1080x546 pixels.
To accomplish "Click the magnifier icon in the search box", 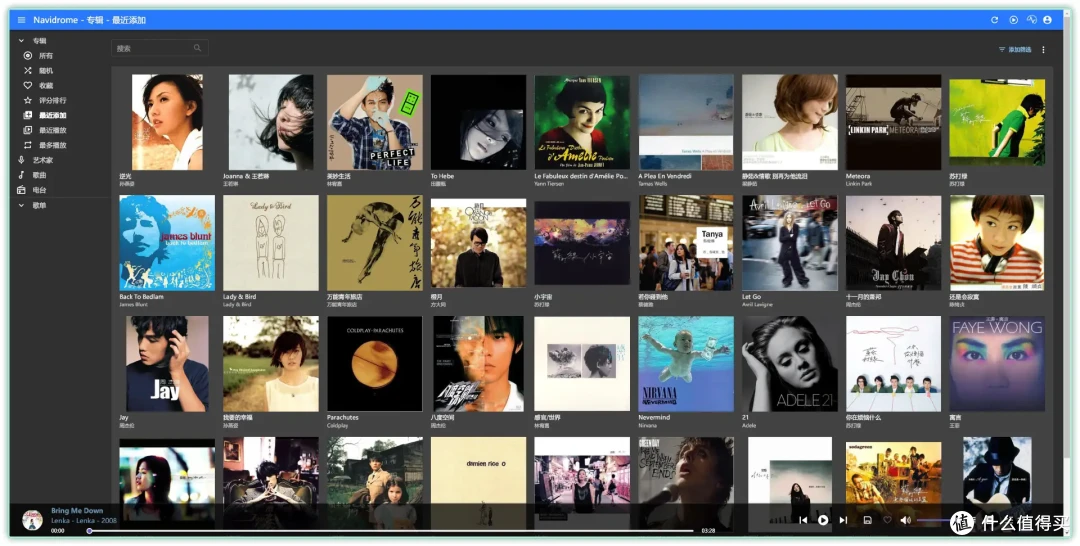I will click(x=198, y=48).
